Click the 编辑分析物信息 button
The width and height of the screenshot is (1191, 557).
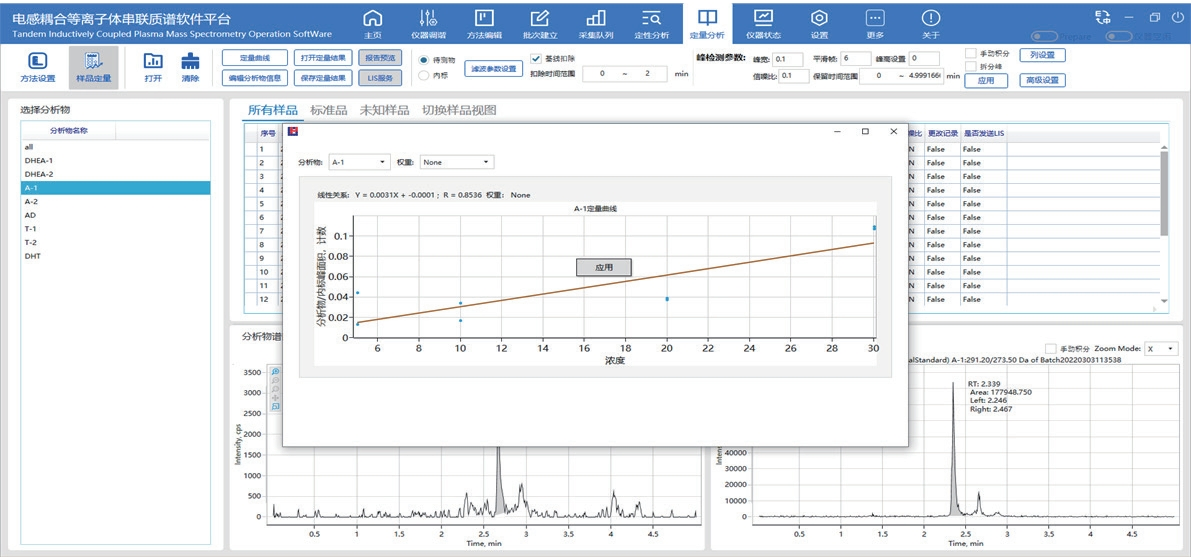pyautogui.click(x=255, y=78)
